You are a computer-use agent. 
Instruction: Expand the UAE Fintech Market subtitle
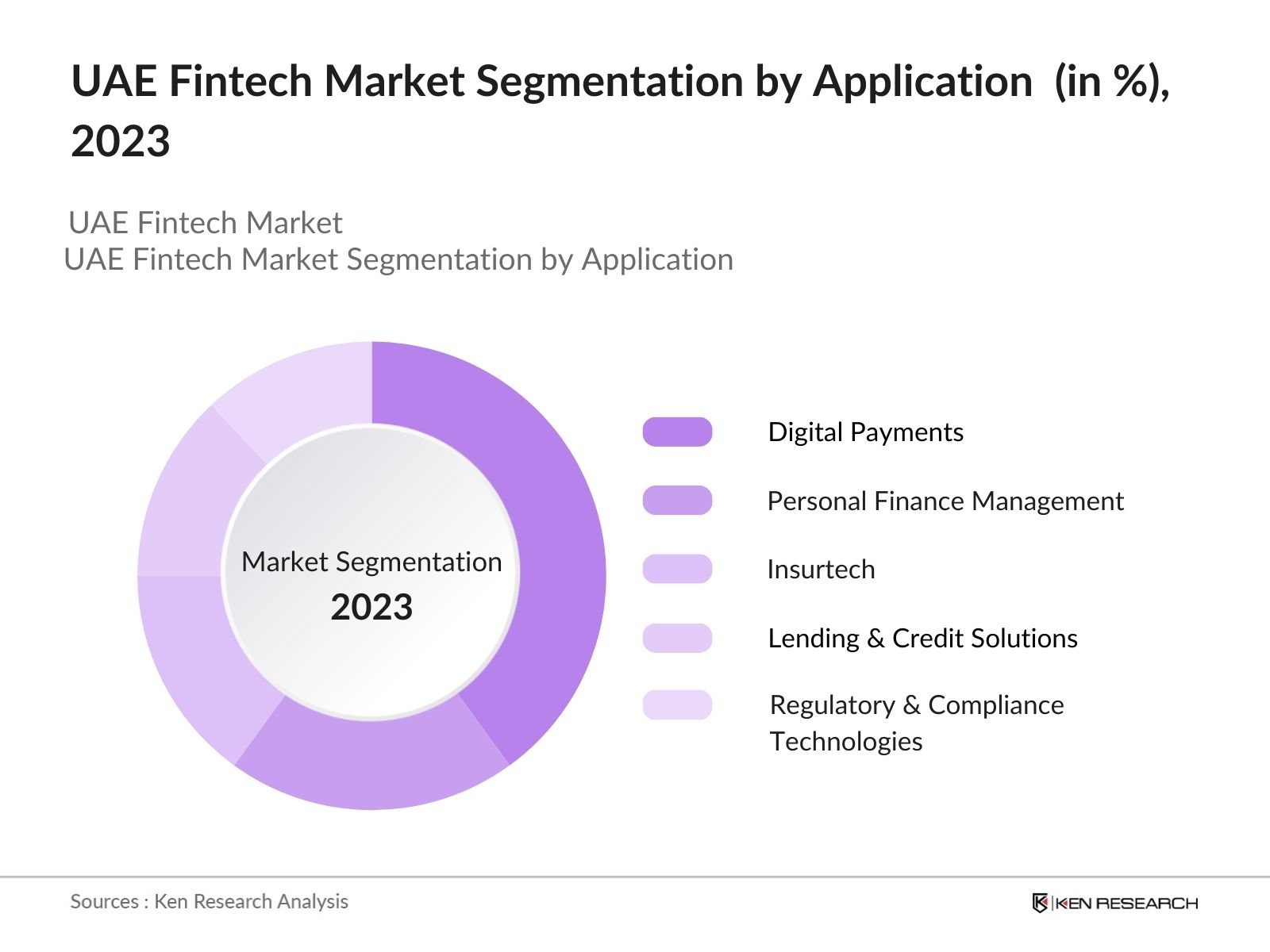tap(206, 223)
